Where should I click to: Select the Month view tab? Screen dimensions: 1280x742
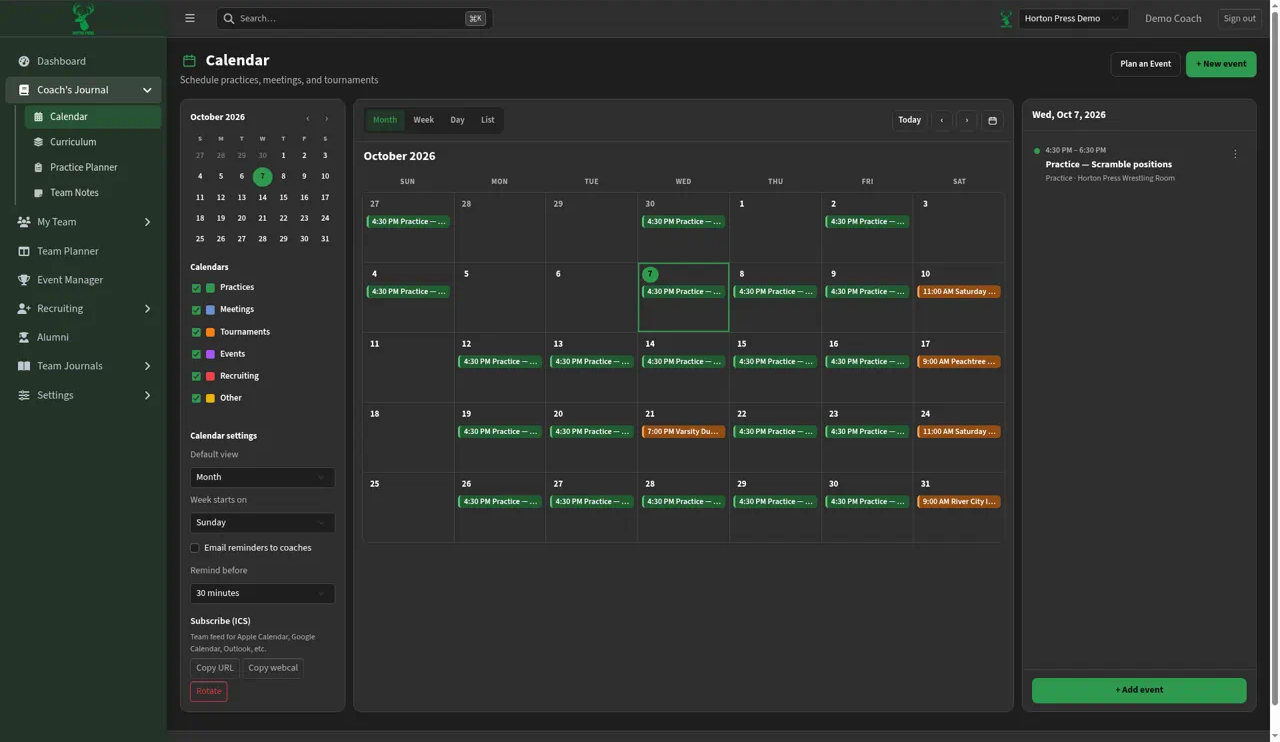click(385, 120)
